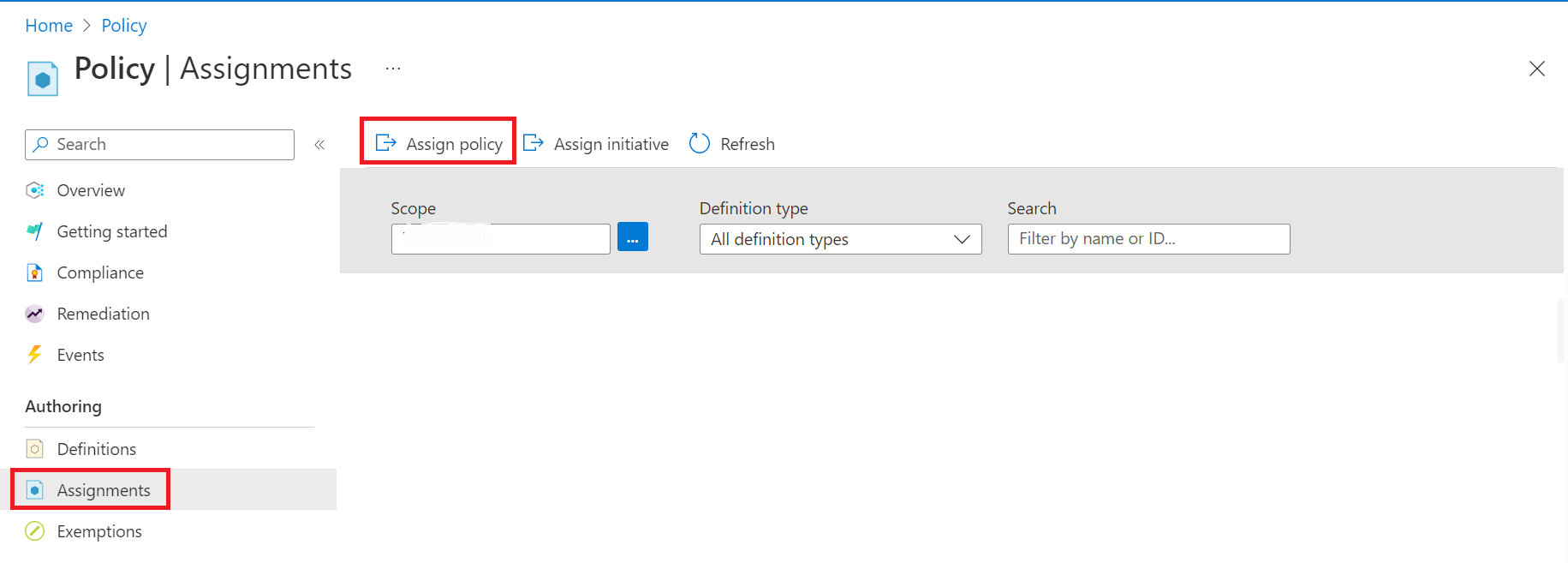The width and height of the screenshot is (1568, 563).
Task: Click the Events lightning bolt icon
Action: point(35,355)
